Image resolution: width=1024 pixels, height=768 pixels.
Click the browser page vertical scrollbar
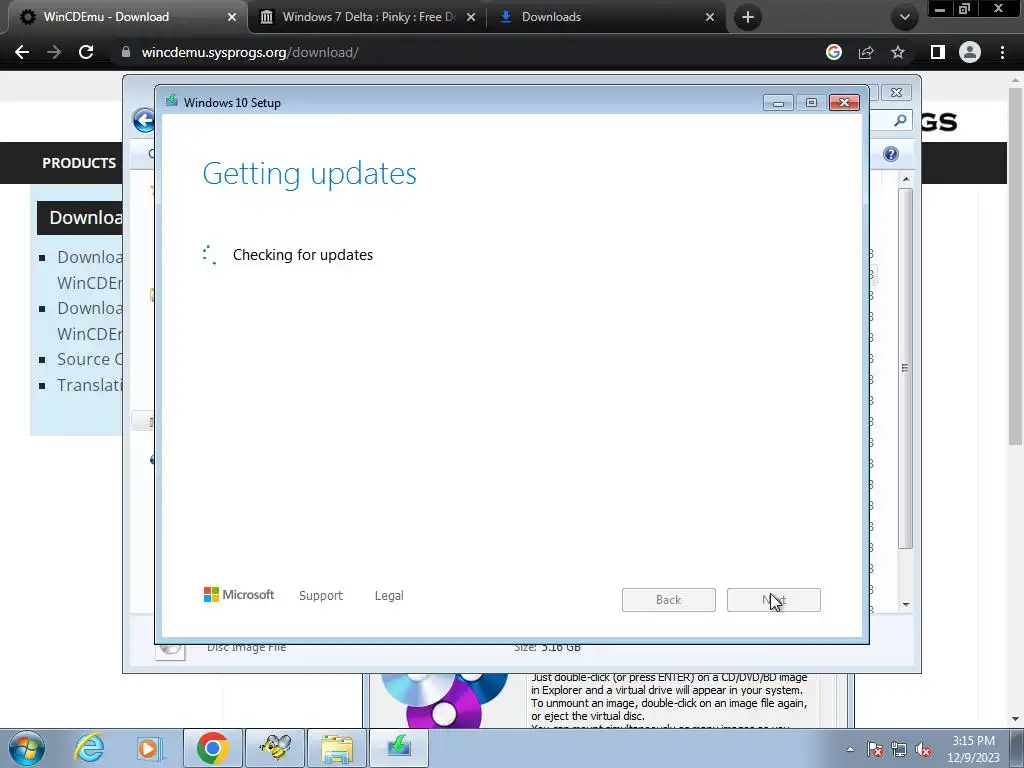1016,268
